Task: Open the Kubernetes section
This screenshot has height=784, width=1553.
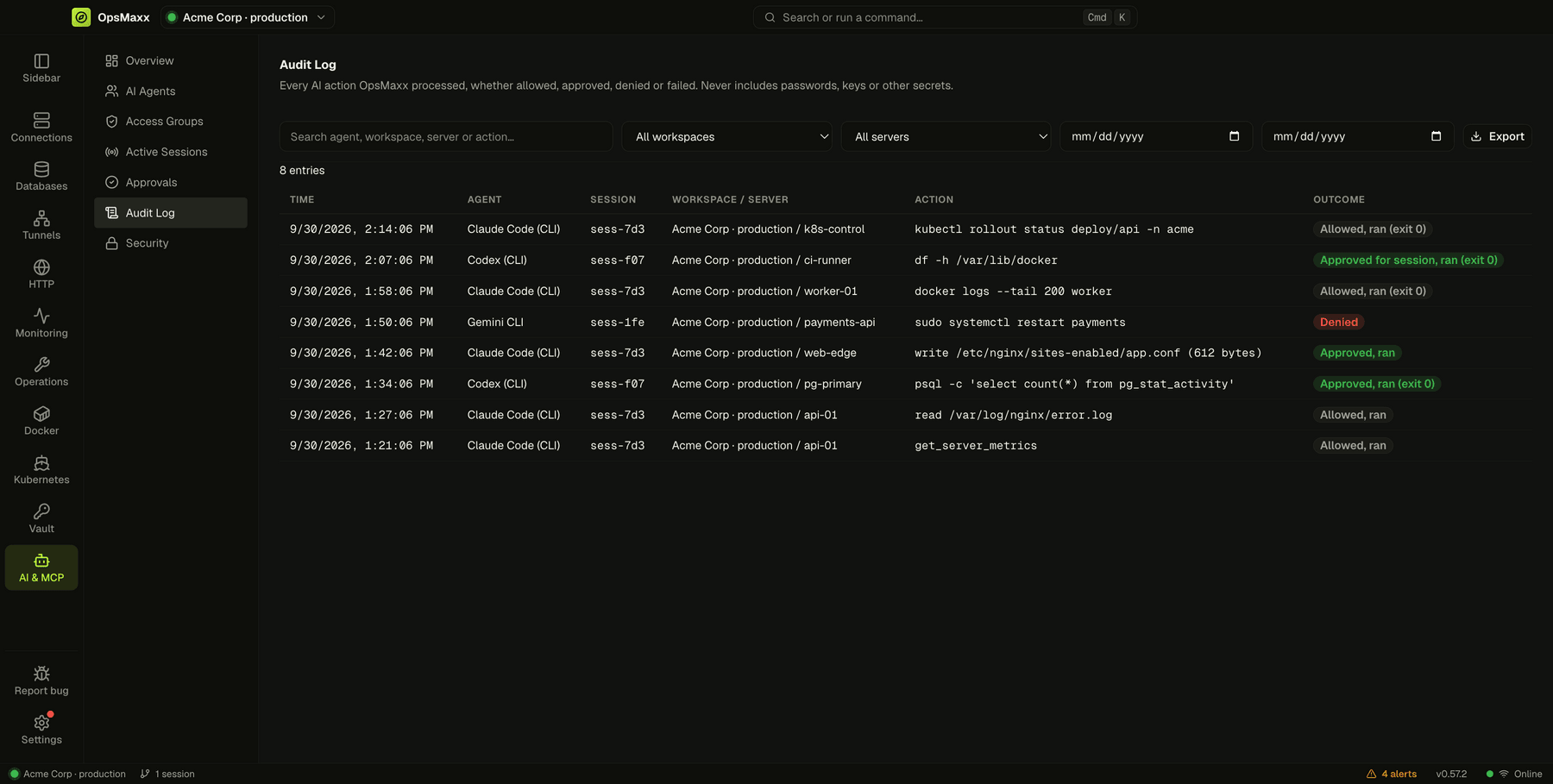Action: (x=41, y=470)
